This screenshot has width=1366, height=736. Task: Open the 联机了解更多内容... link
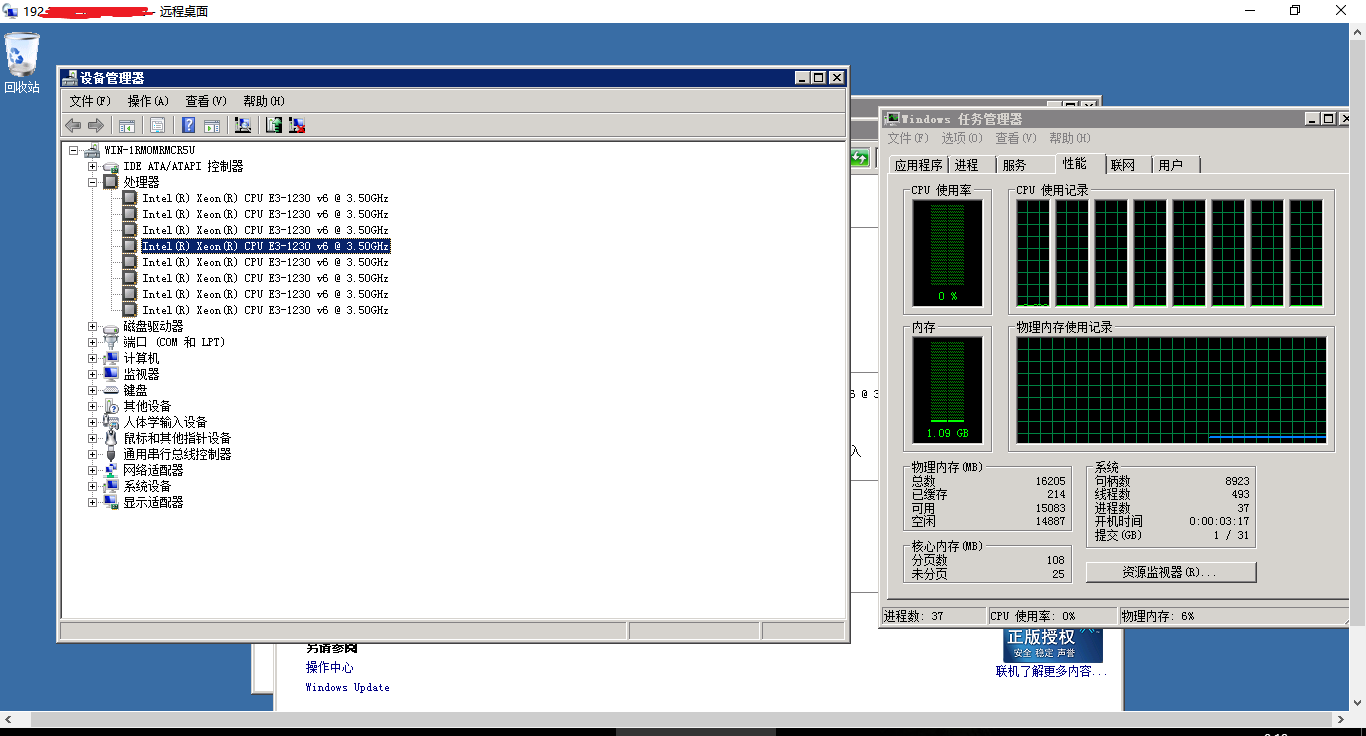click(1051, 672)
